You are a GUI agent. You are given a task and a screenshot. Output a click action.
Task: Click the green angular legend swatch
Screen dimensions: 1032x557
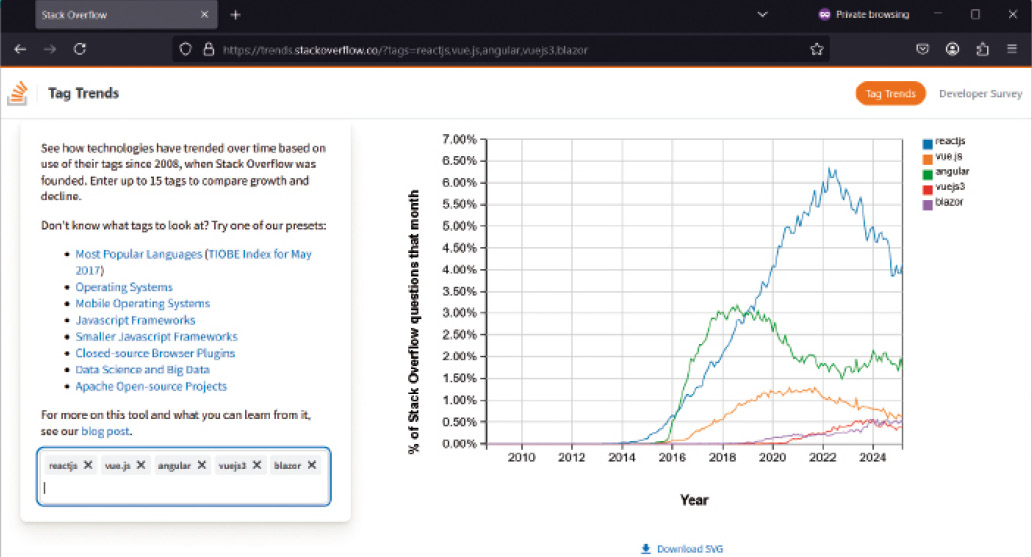927,174
